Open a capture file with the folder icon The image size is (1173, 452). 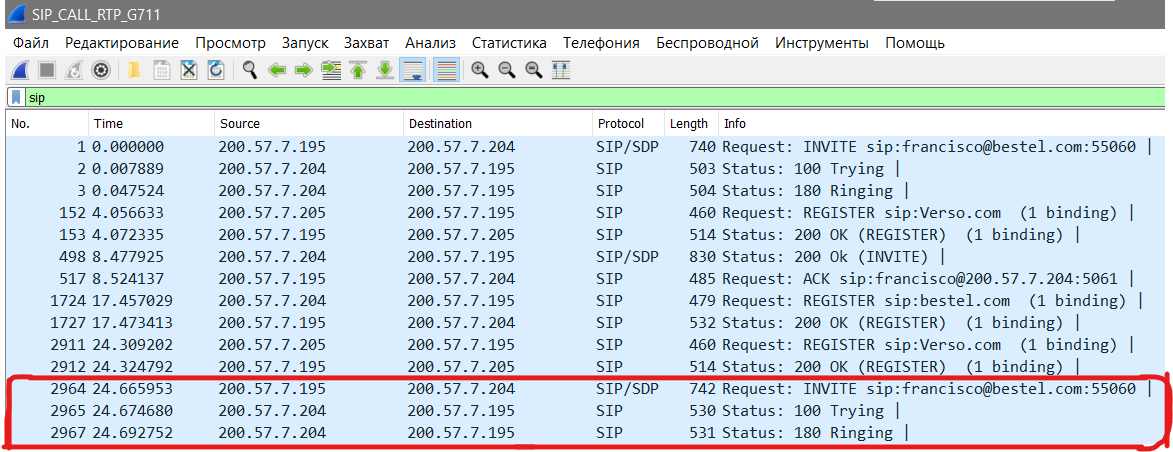tap(135, 70)
